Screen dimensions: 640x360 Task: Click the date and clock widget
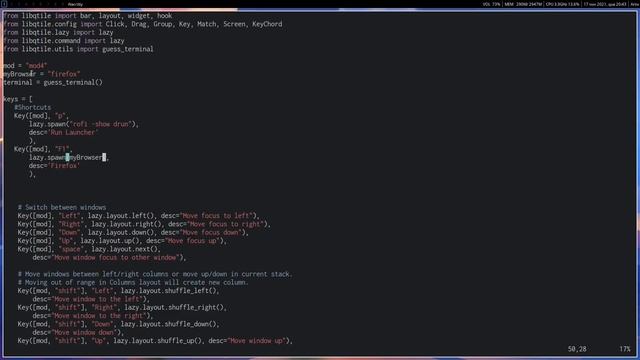(x=605, y=4)
